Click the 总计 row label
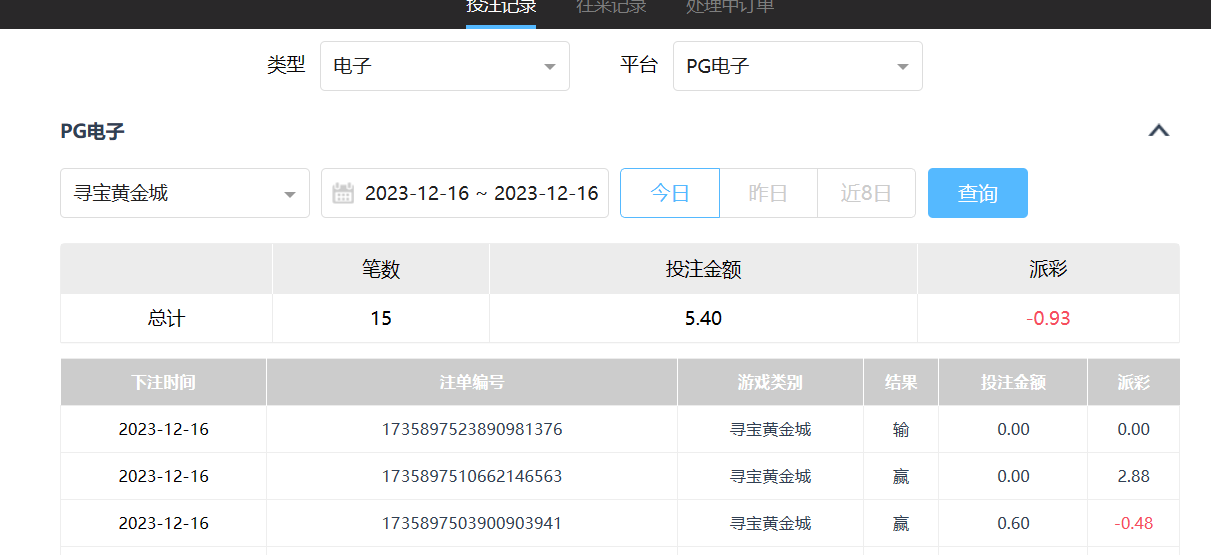 tap(166, 319)
